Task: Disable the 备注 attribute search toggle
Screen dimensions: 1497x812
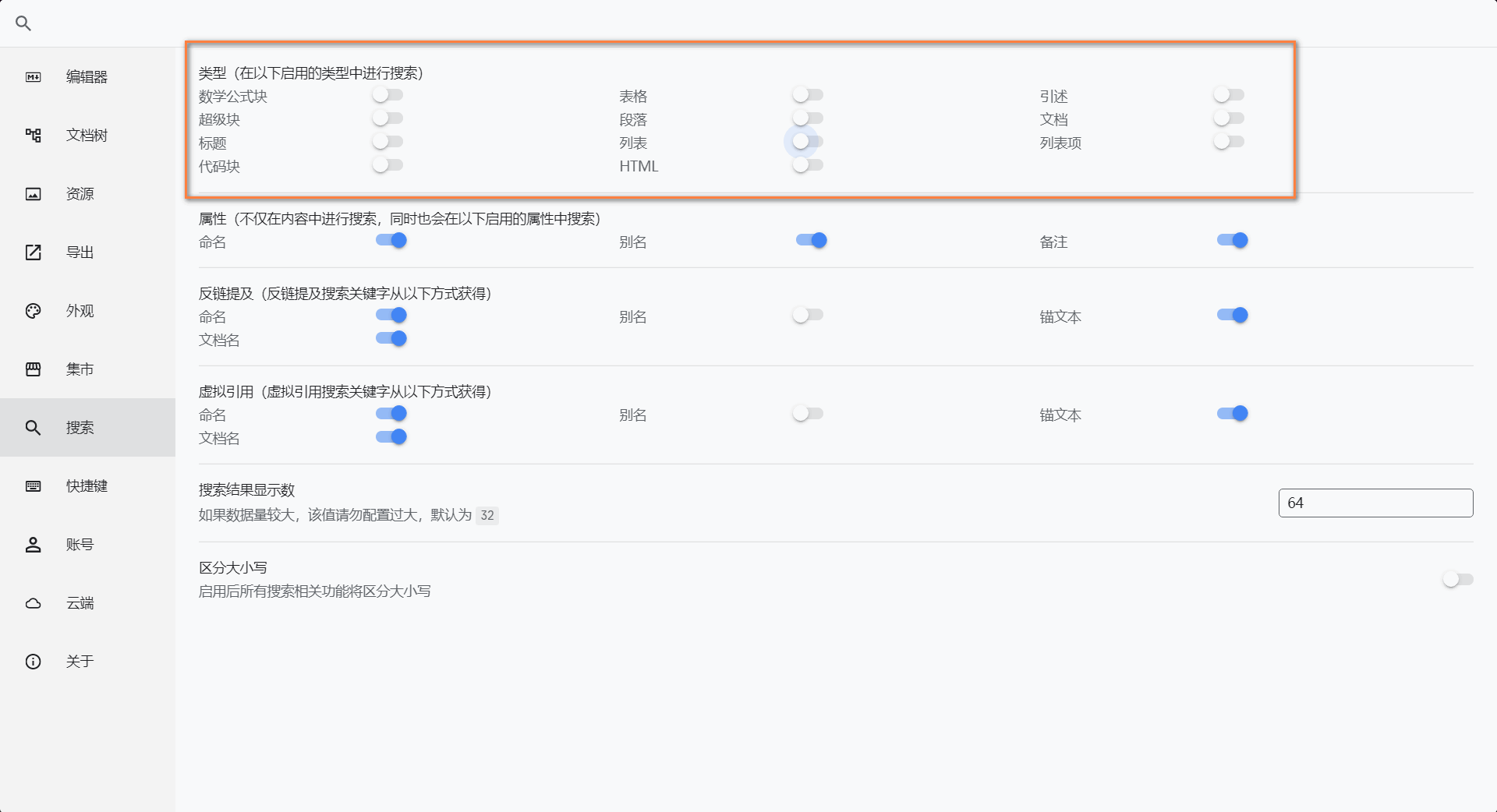Action: point(1233,240)
